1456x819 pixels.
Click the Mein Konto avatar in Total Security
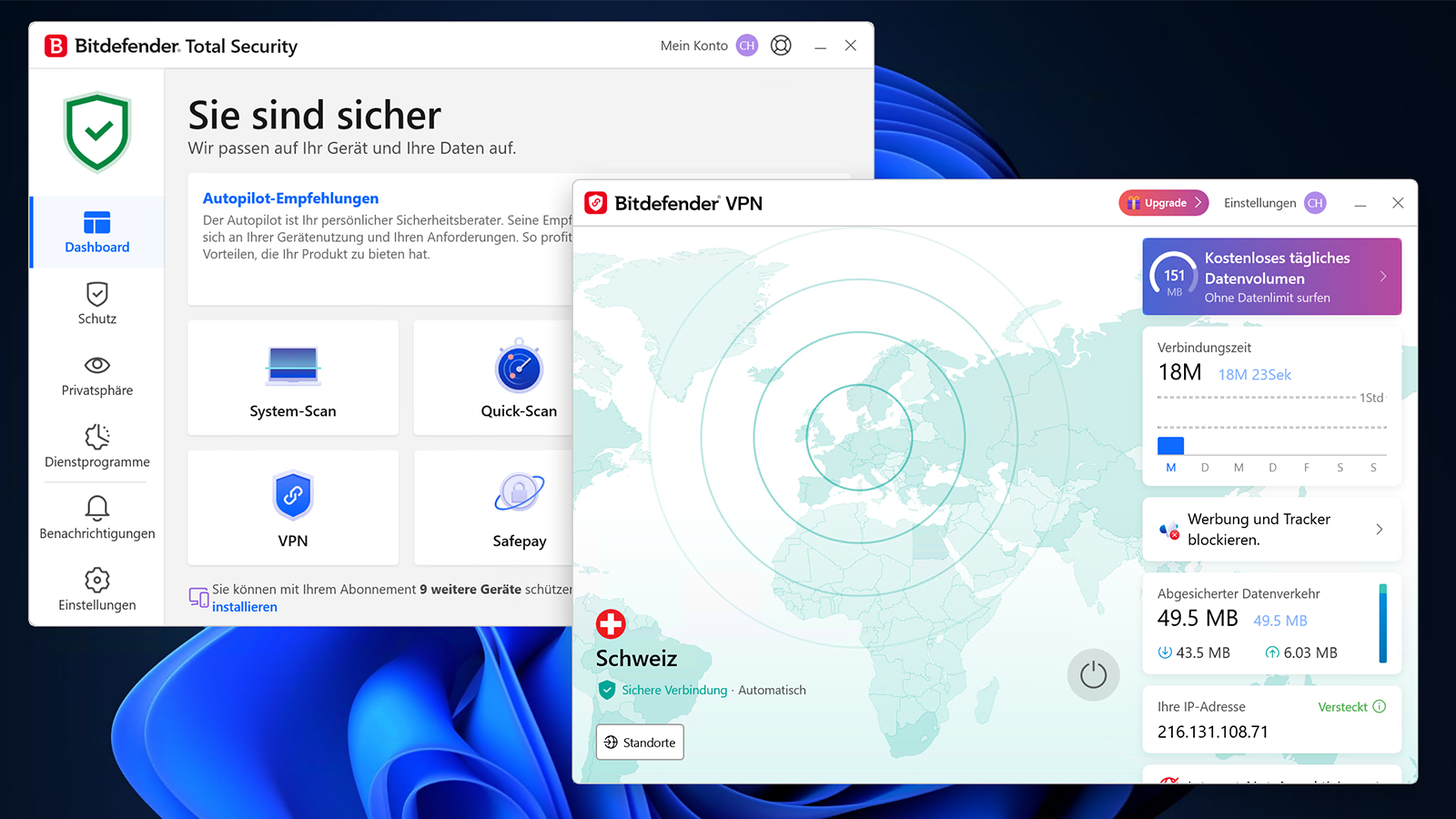coord(747,45)
